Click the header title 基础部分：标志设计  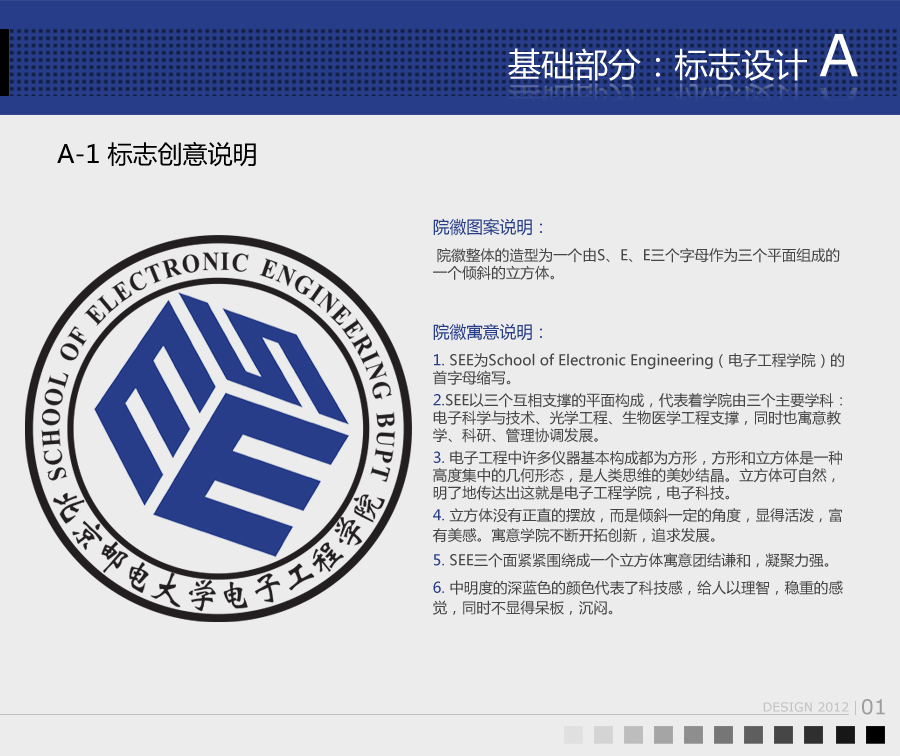pyautogui.click(x=657, y=64)
